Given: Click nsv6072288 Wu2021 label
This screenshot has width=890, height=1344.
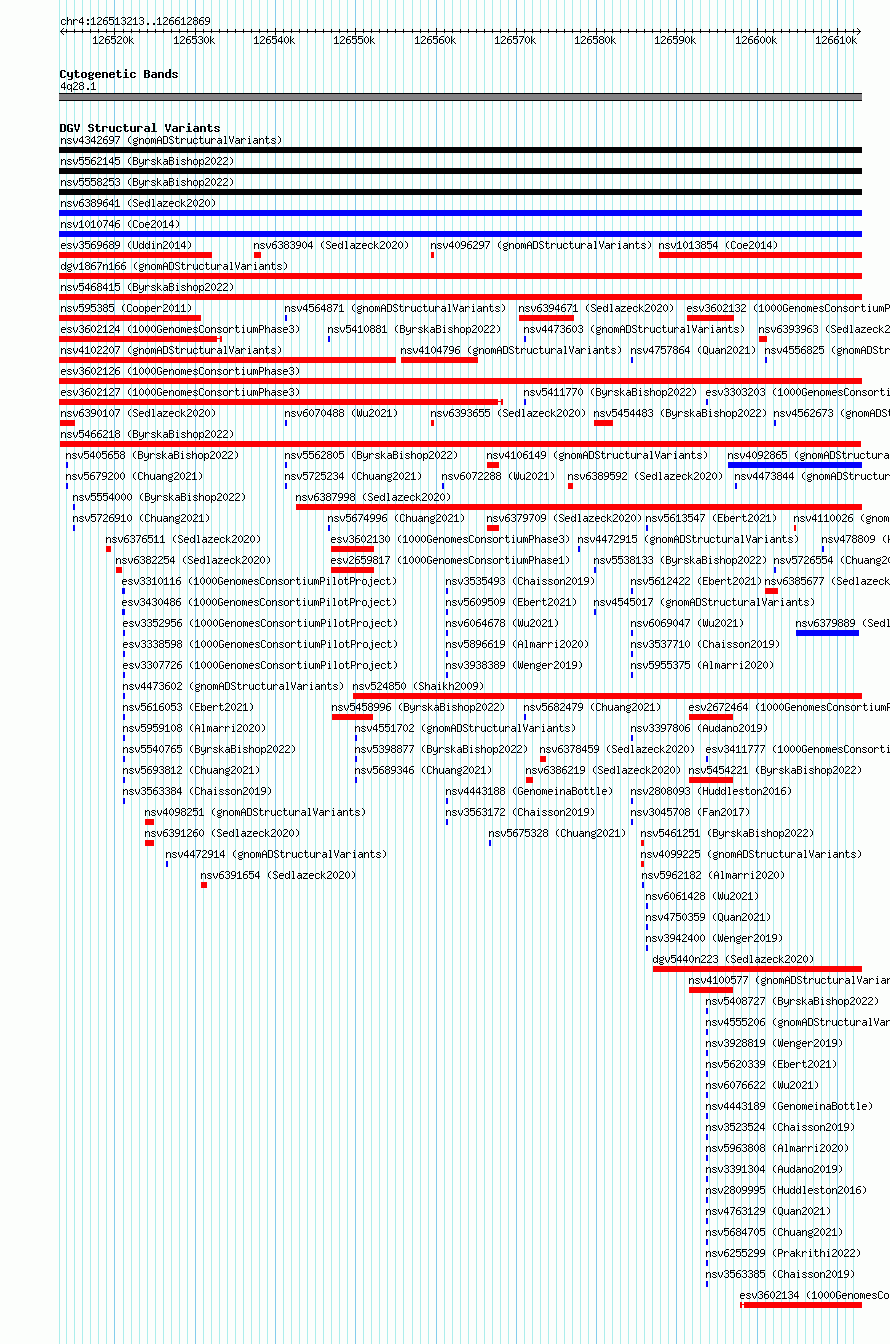Looking at the screenshot, I should 498,476.
